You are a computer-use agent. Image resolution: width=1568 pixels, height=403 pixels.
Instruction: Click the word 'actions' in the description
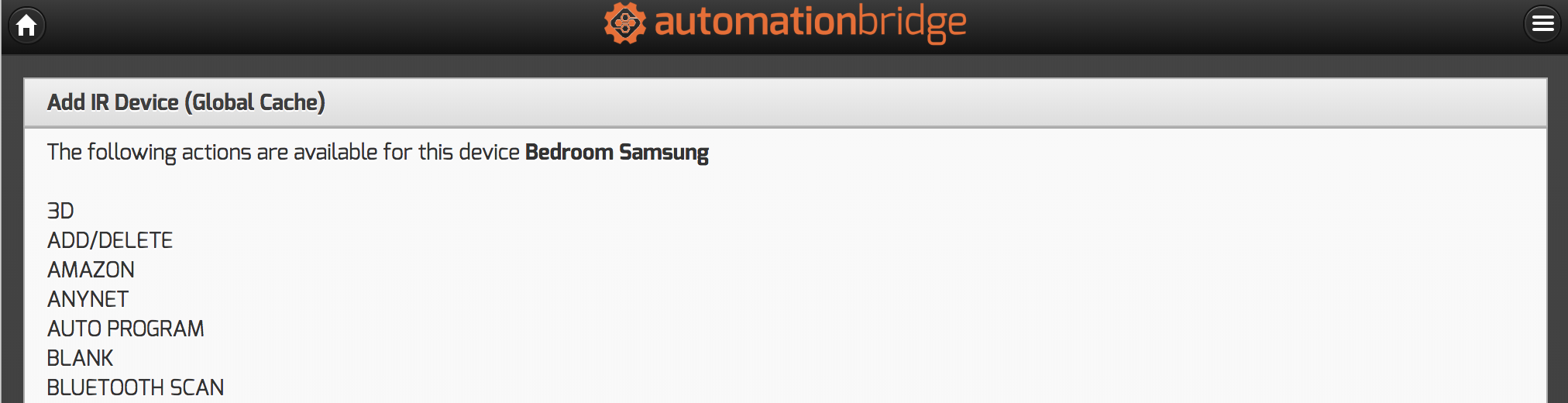tap(216, 152)
